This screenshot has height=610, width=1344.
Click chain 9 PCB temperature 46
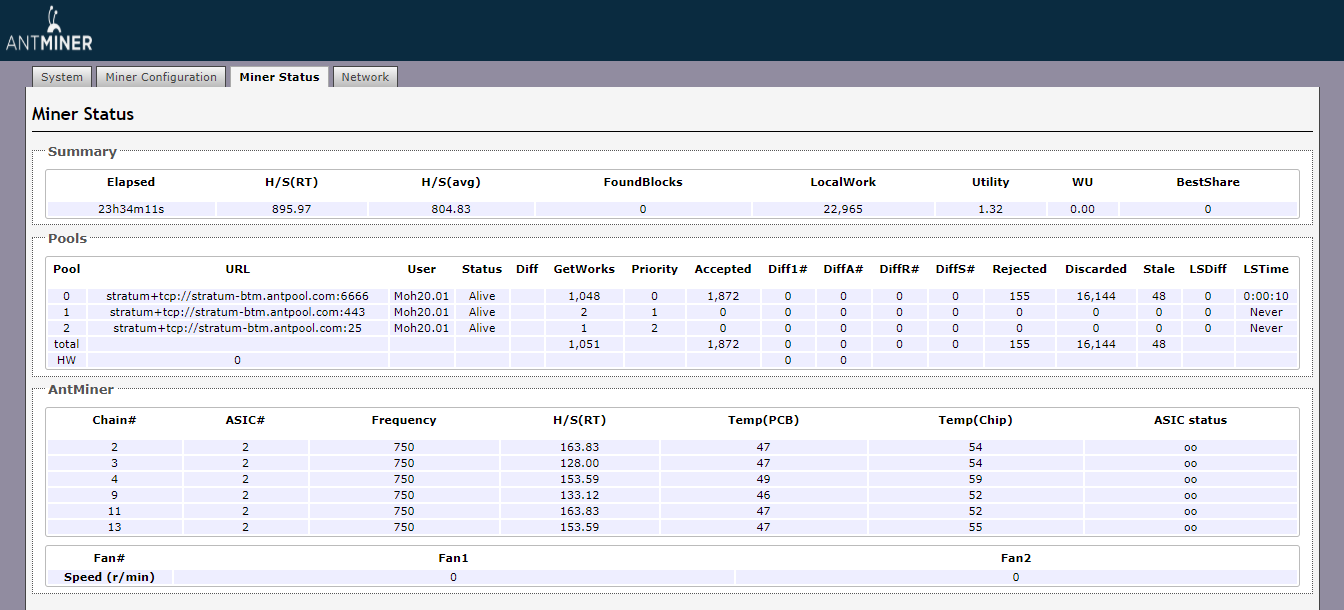click(763, 495)
